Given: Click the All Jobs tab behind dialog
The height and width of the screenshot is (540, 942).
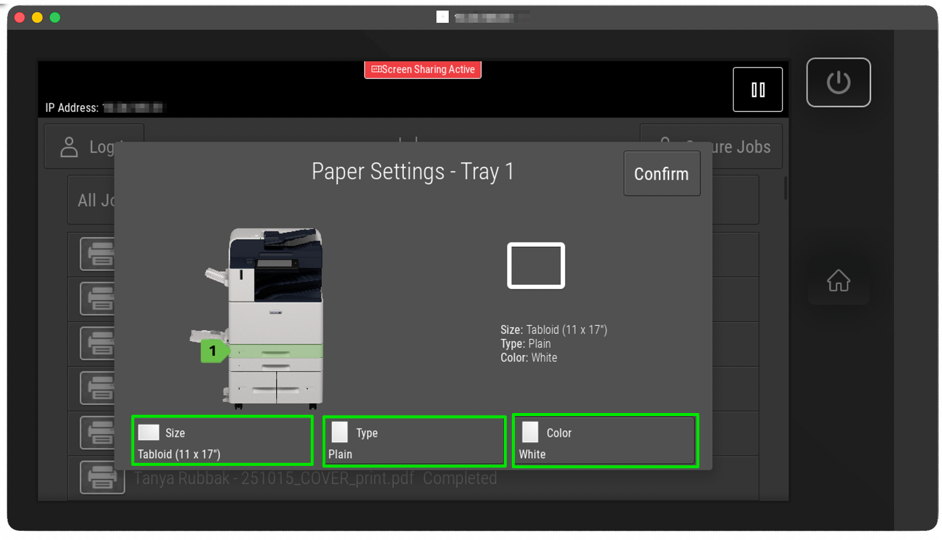Looking at the screenshot, I should tap(95, 200).
